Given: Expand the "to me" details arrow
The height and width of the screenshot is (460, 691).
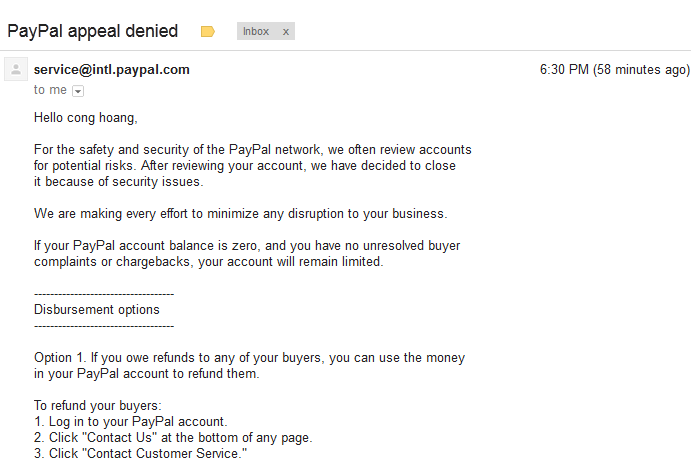Looking at the screenshot, I should coord(78,91).
